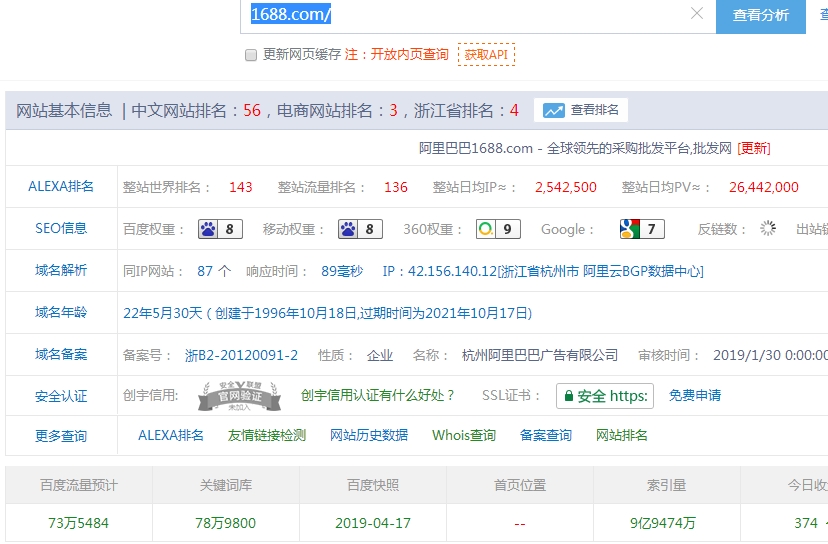Open 创宇信用认证有什么好处？ link
This screenshot has height=544, width=828.
[378, 396]
